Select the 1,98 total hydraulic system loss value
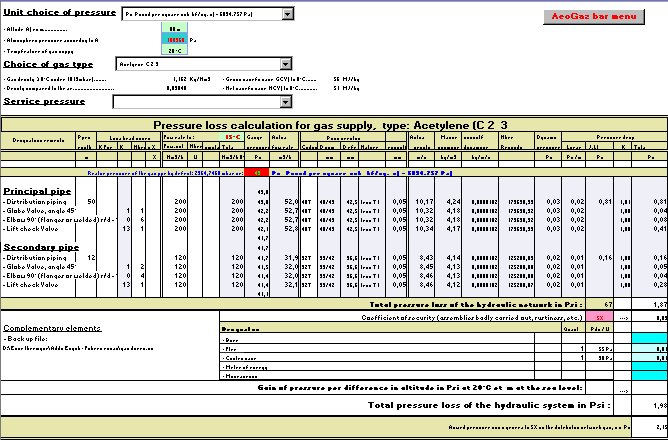Image resolution: width=668 pixels, height=440 pixels. 650,405
